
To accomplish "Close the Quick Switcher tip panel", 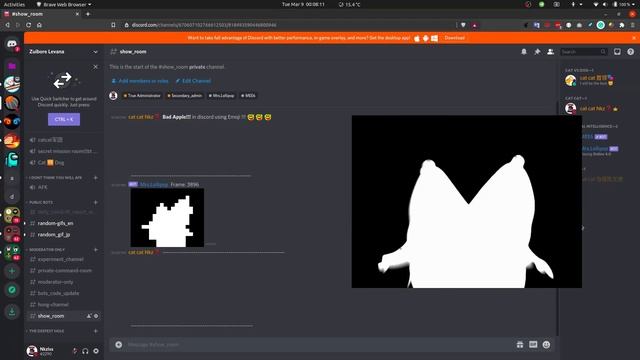I will click(x=96, y=67).
